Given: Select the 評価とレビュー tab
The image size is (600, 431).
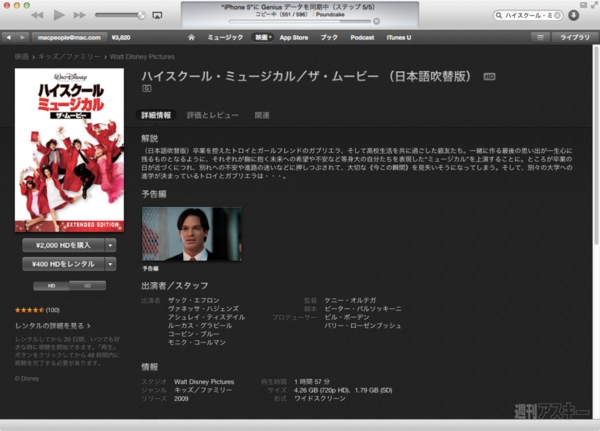Looking at the screenshot, I should pos(212,115).
